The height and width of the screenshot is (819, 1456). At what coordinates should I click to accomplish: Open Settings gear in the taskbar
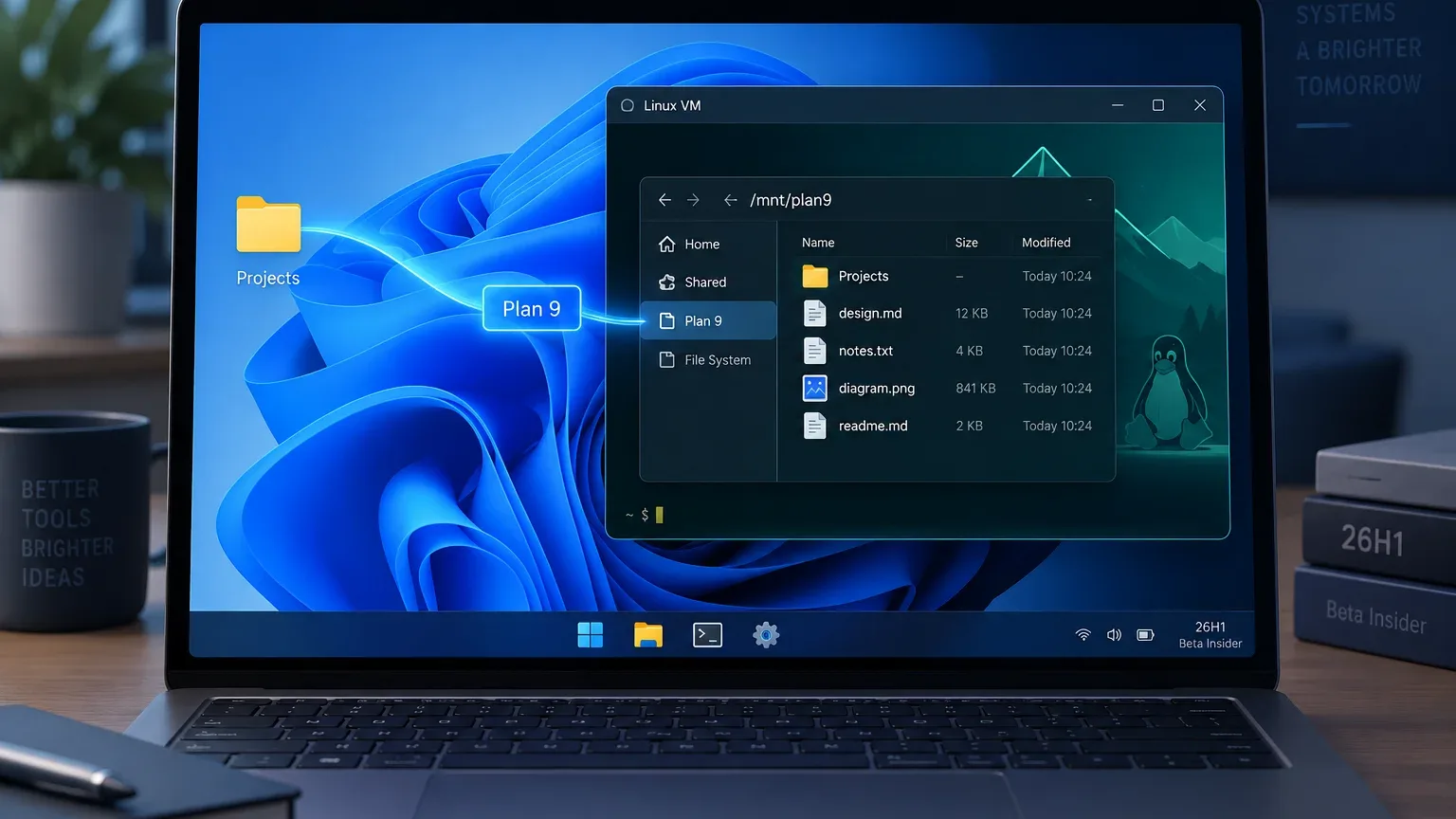pos(766,635)
